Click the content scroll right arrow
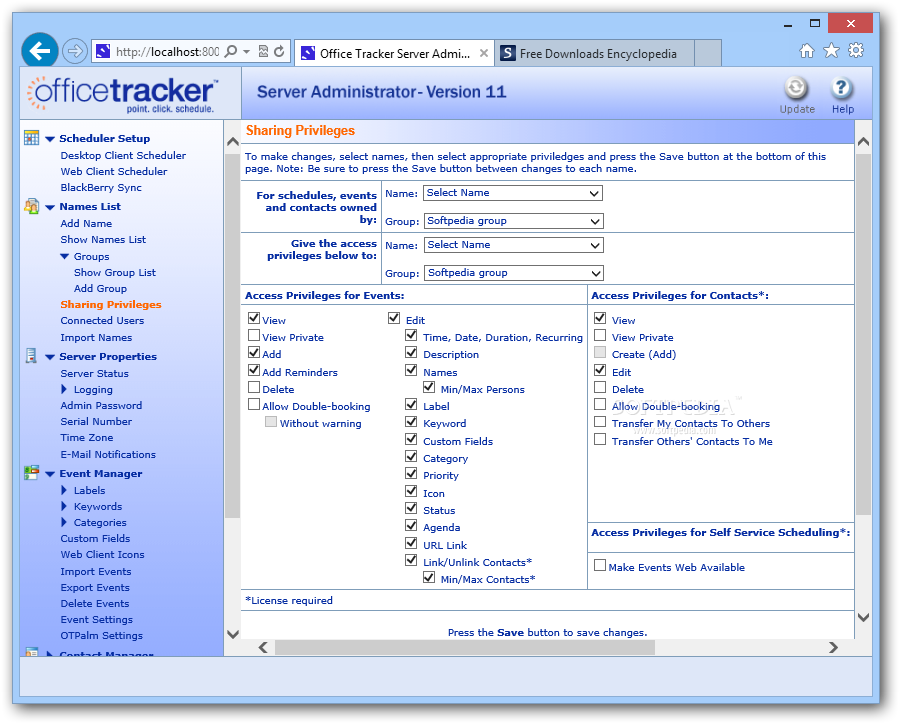 833,648
